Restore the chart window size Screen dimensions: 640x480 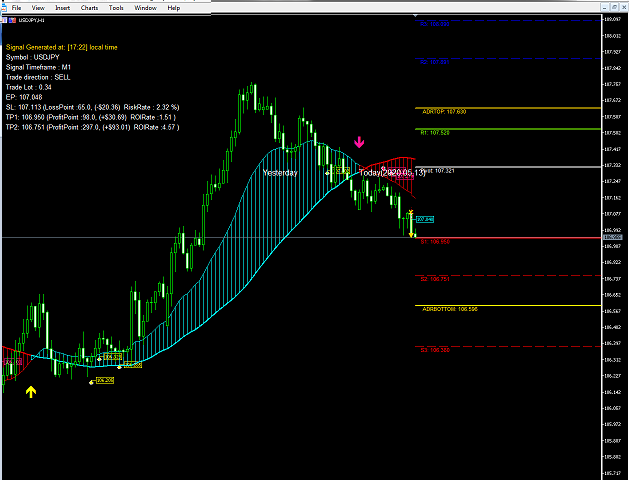(614, 7)
